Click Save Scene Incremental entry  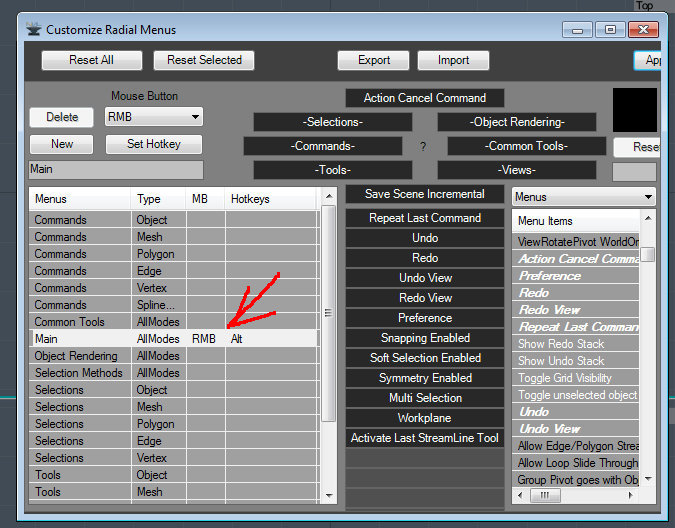[425, 194]
